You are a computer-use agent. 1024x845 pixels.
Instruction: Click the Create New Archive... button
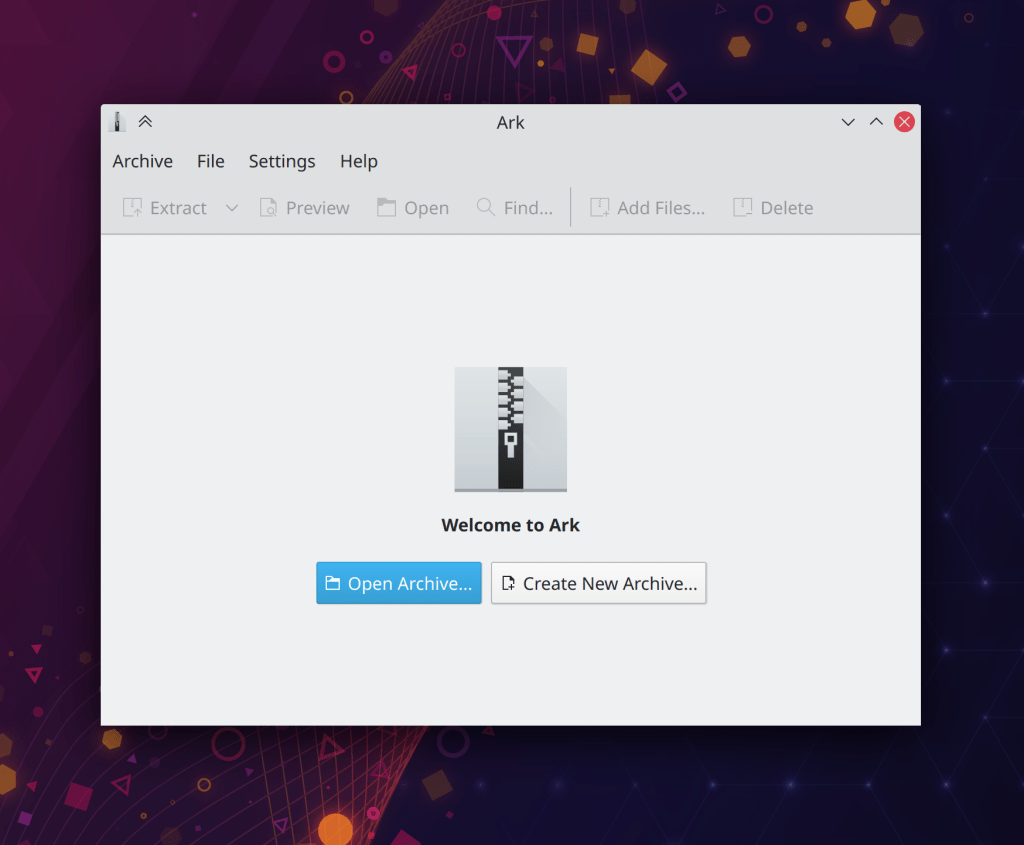click(598, 583)
